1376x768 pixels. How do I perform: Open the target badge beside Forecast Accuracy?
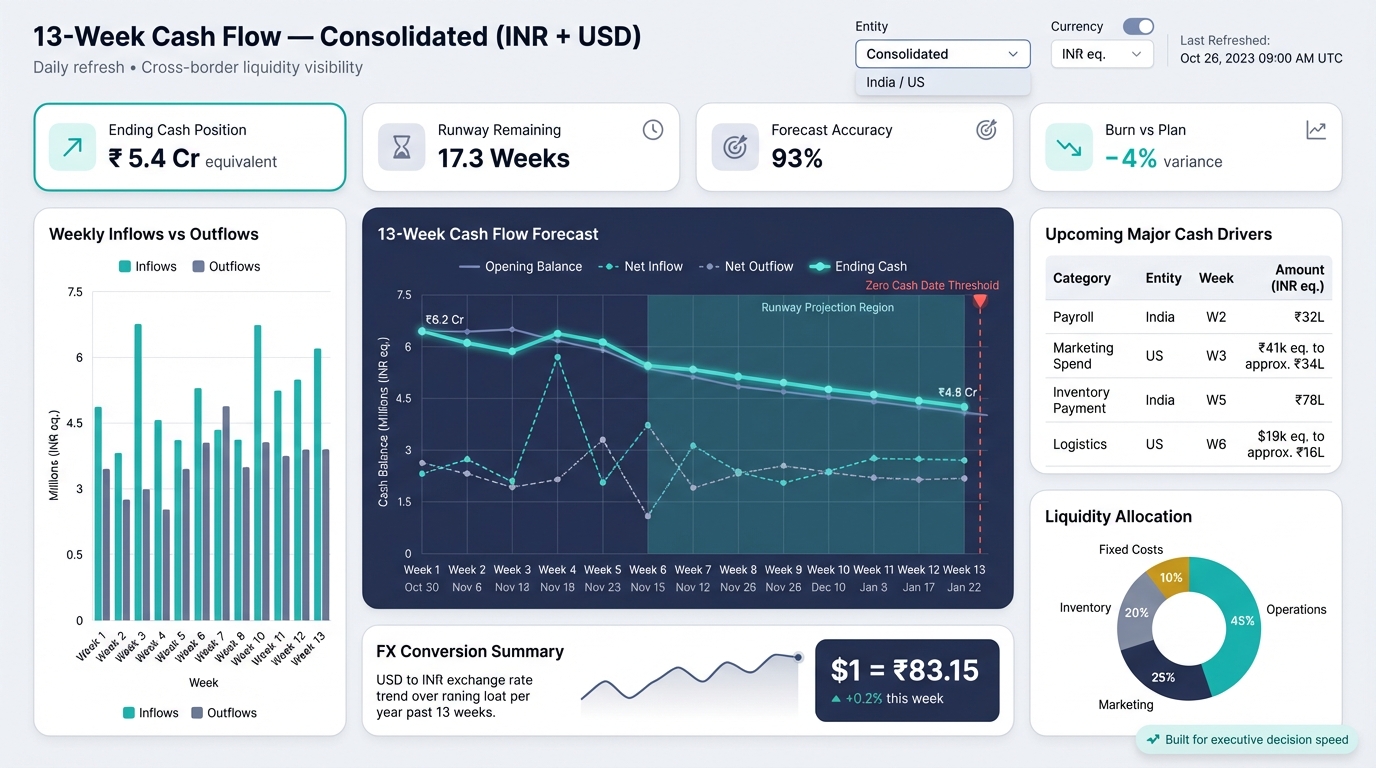point(986,129)
